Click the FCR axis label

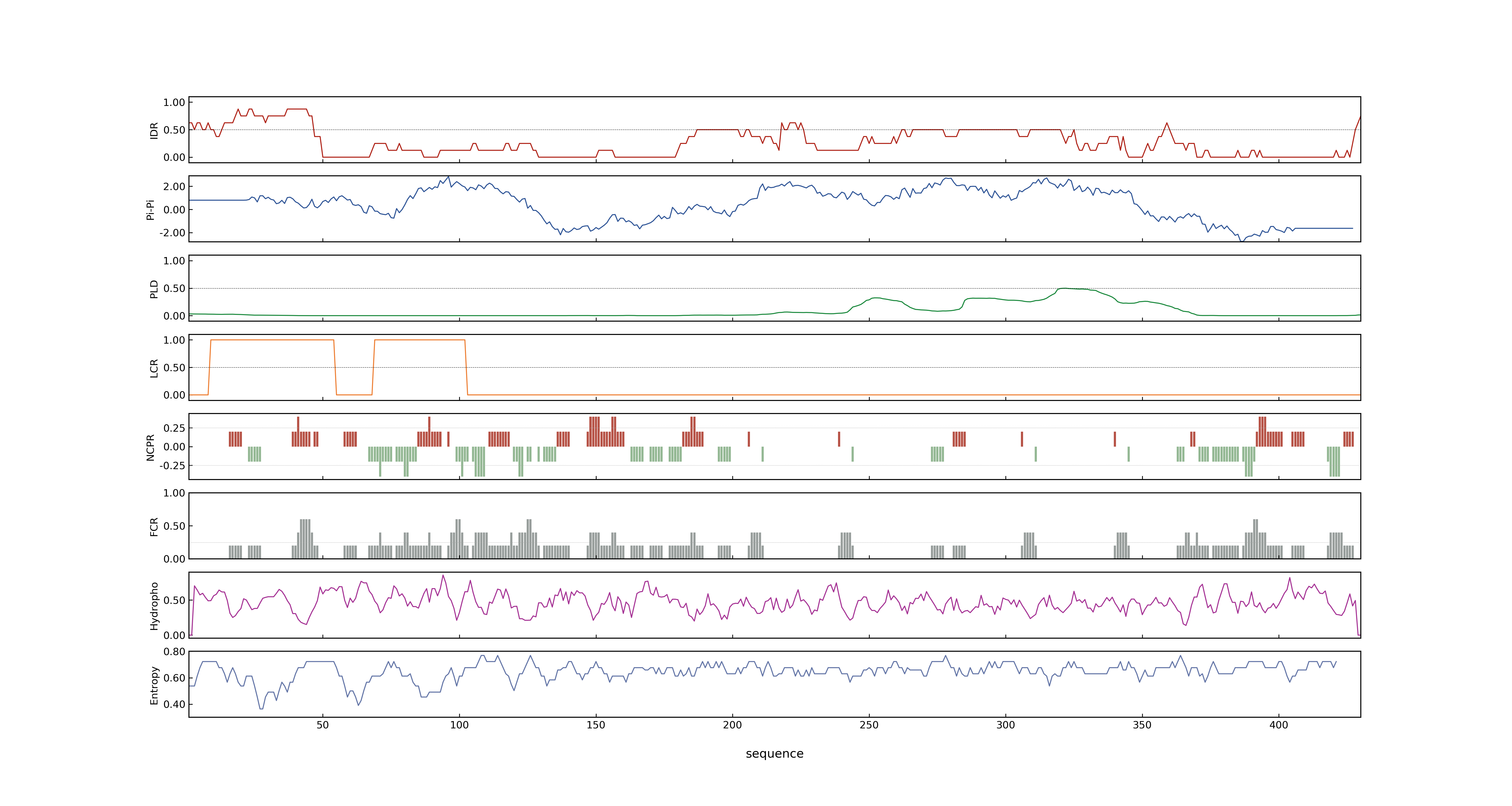tap(154, 526)
